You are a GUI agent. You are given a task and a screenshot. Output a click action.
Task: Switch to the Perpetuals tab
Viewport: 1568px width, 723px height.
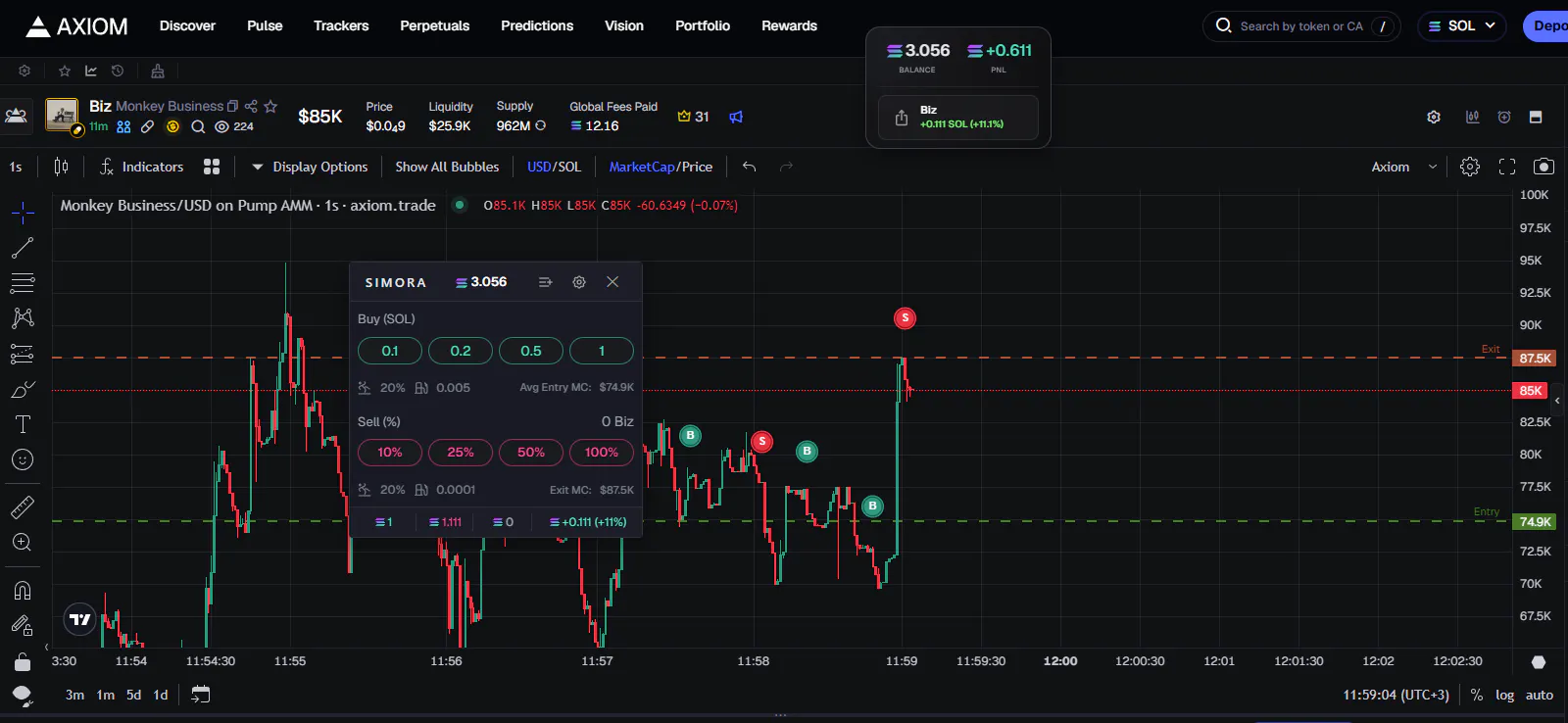[434, 25]
